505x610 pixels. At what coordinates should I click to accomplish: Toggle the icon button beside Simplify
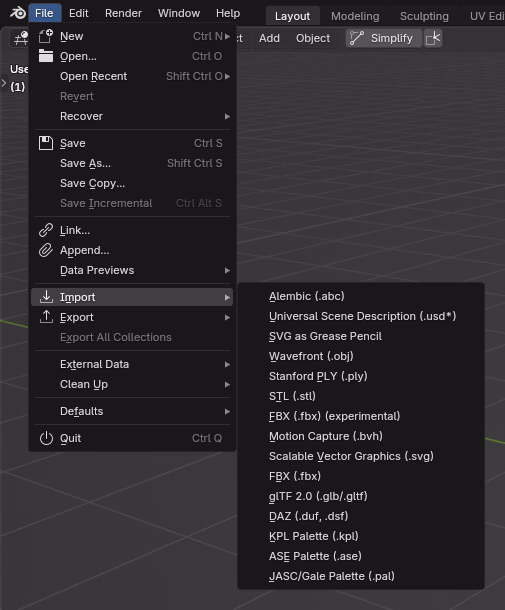click(433, 38)
